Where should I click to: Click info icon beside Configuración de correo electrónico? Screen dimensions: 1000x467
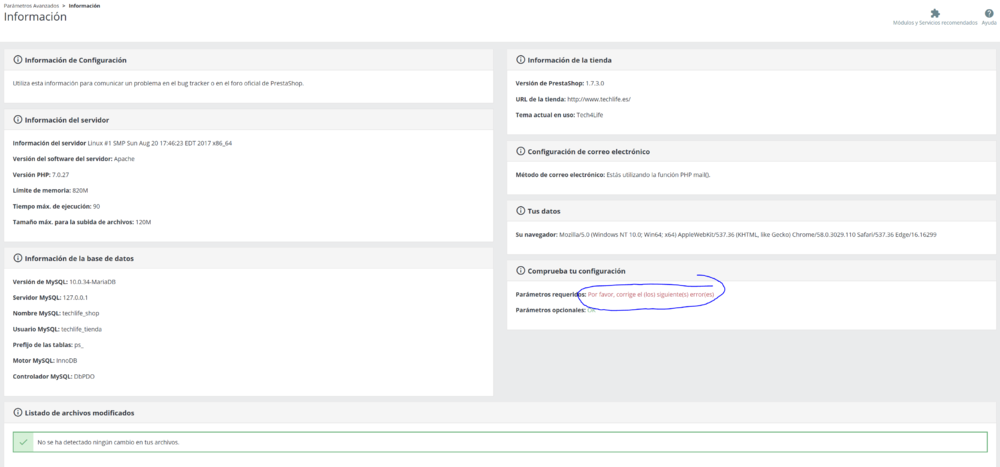[520, 151]
